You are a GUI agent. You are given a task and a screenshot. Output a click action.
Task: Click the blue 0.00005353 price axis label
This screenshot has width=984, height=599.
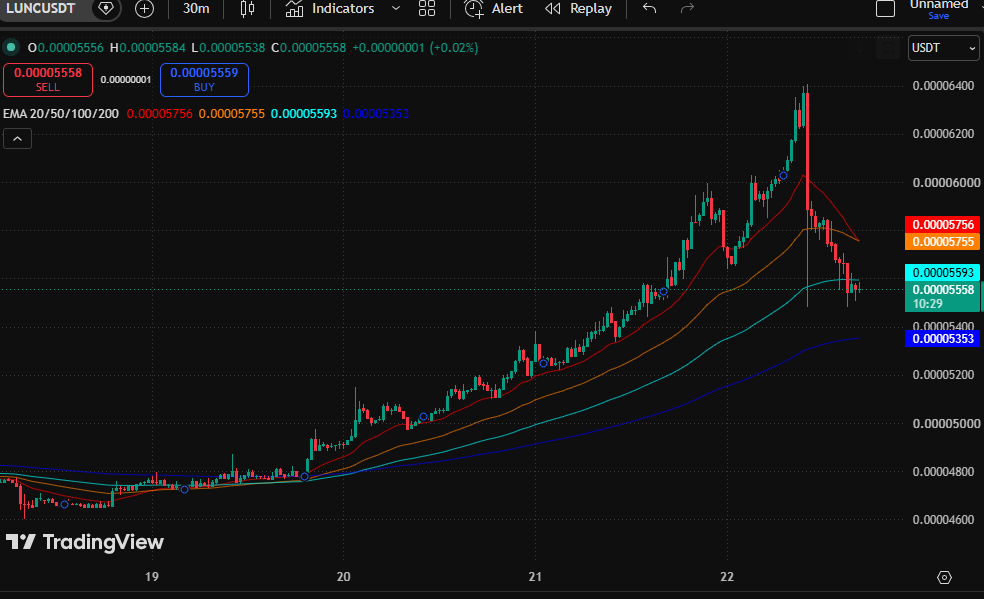943,339
